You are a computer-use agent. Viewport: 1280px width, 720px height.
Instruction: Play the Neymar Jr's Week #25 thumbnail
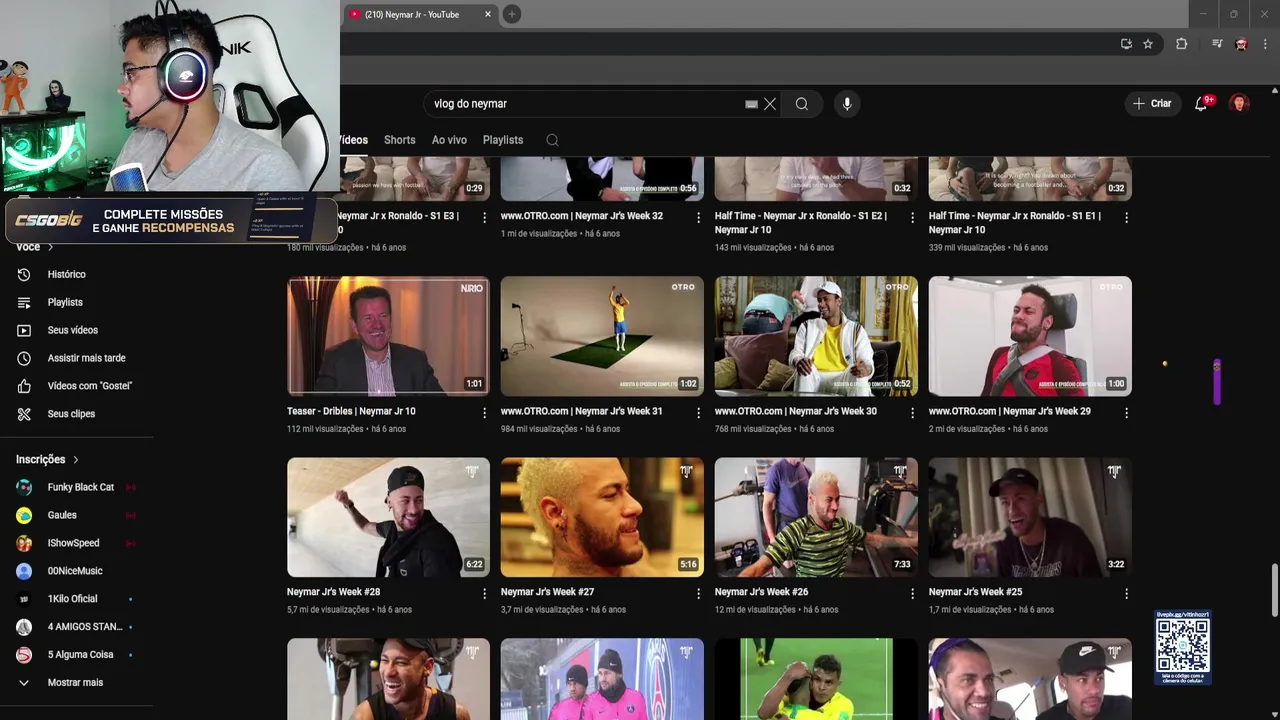1030,517
